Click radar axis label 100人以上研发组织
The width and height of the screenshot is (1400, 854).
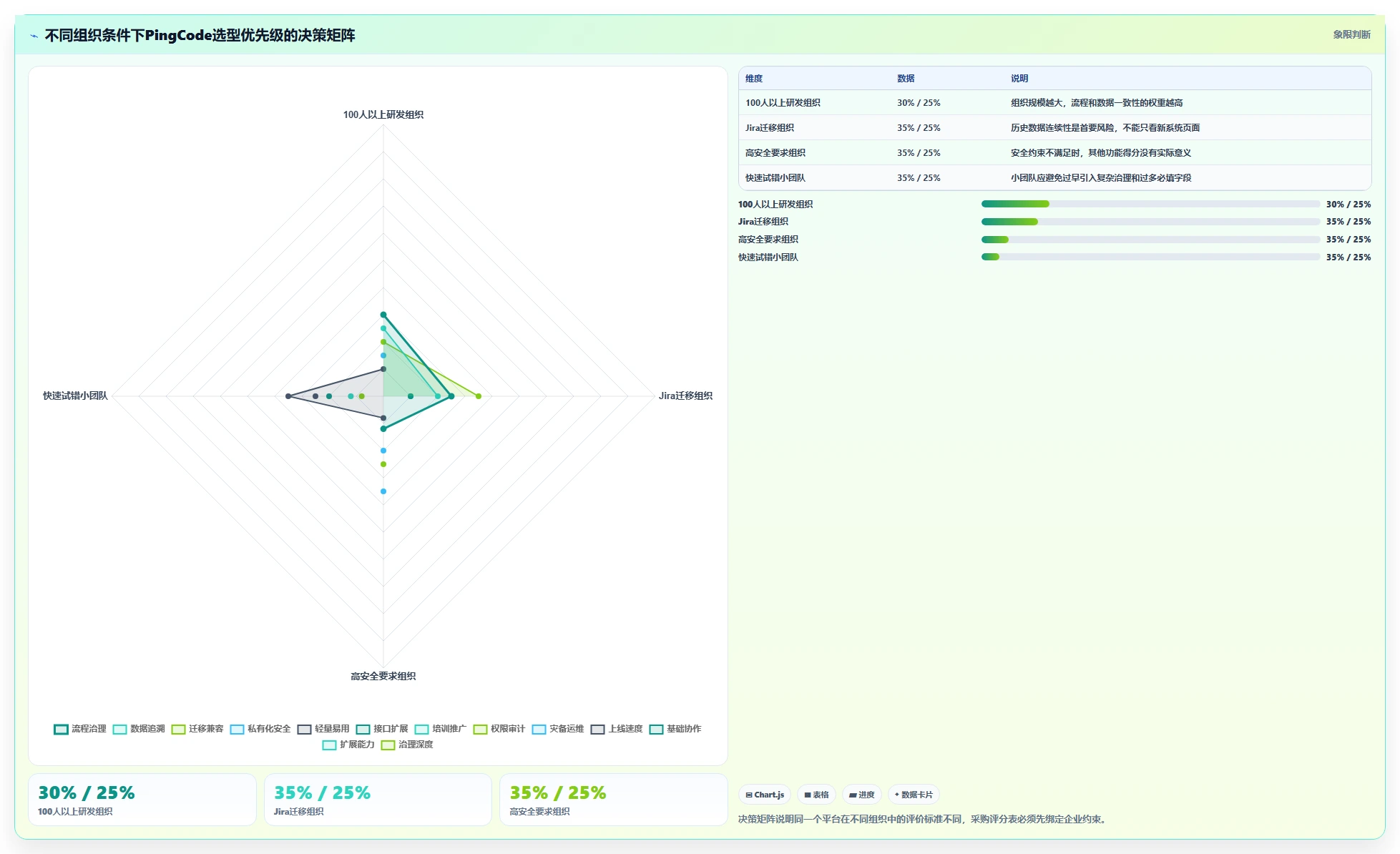click(383, 114)
